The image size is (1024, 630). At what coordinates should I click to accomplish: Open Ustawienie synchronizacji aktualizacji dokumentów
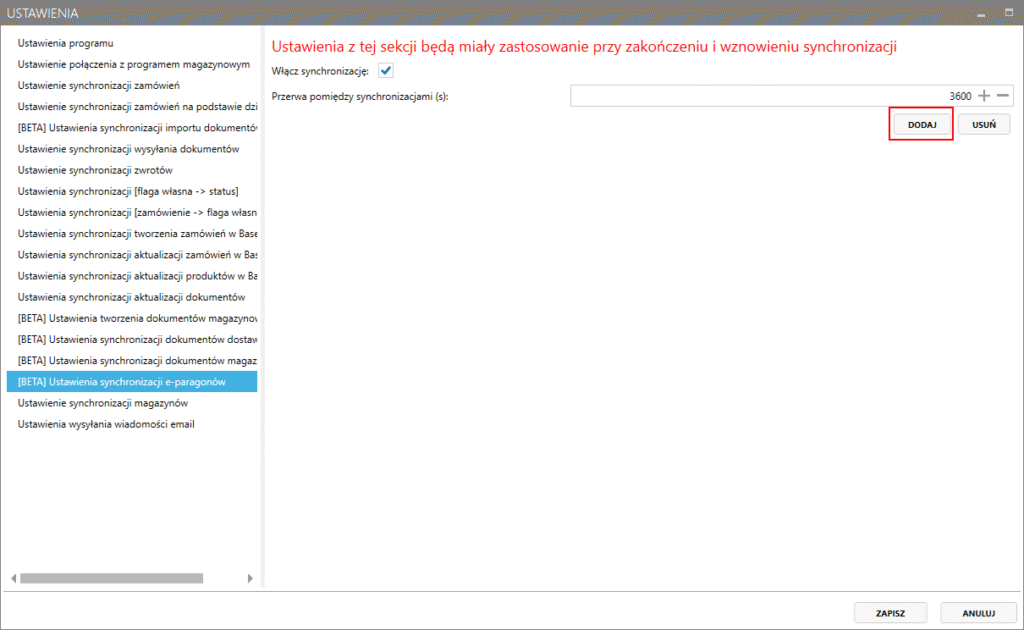131,297
